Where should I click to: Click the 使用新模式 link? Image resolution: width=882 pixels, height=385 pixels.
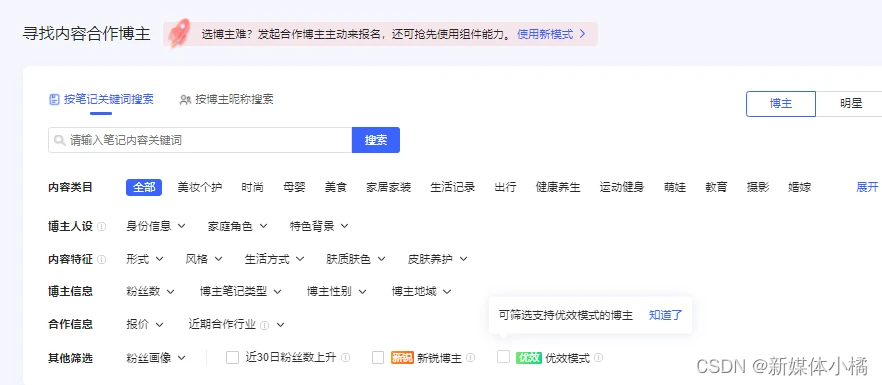[x=545, y=34]
